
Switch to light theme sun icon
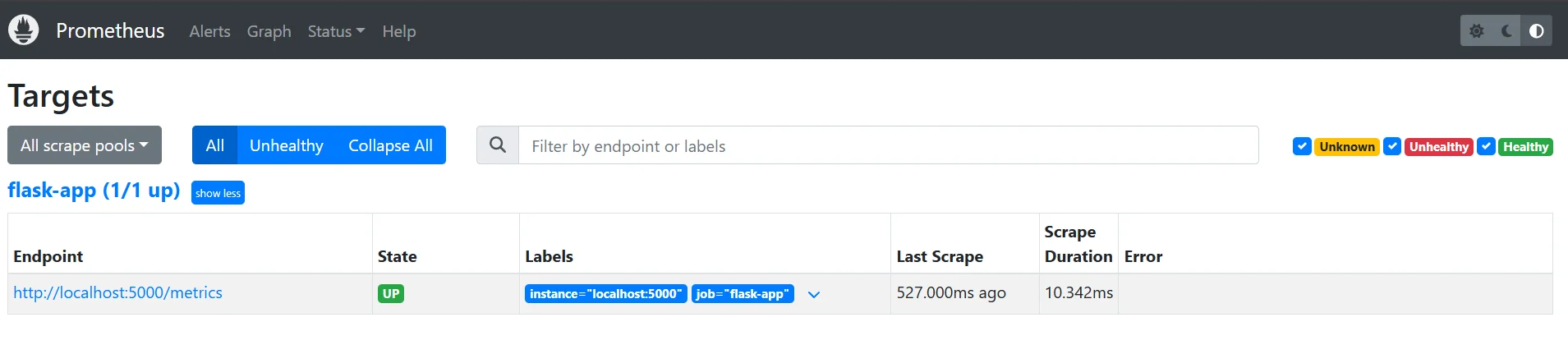click(x=1476, y=31)
